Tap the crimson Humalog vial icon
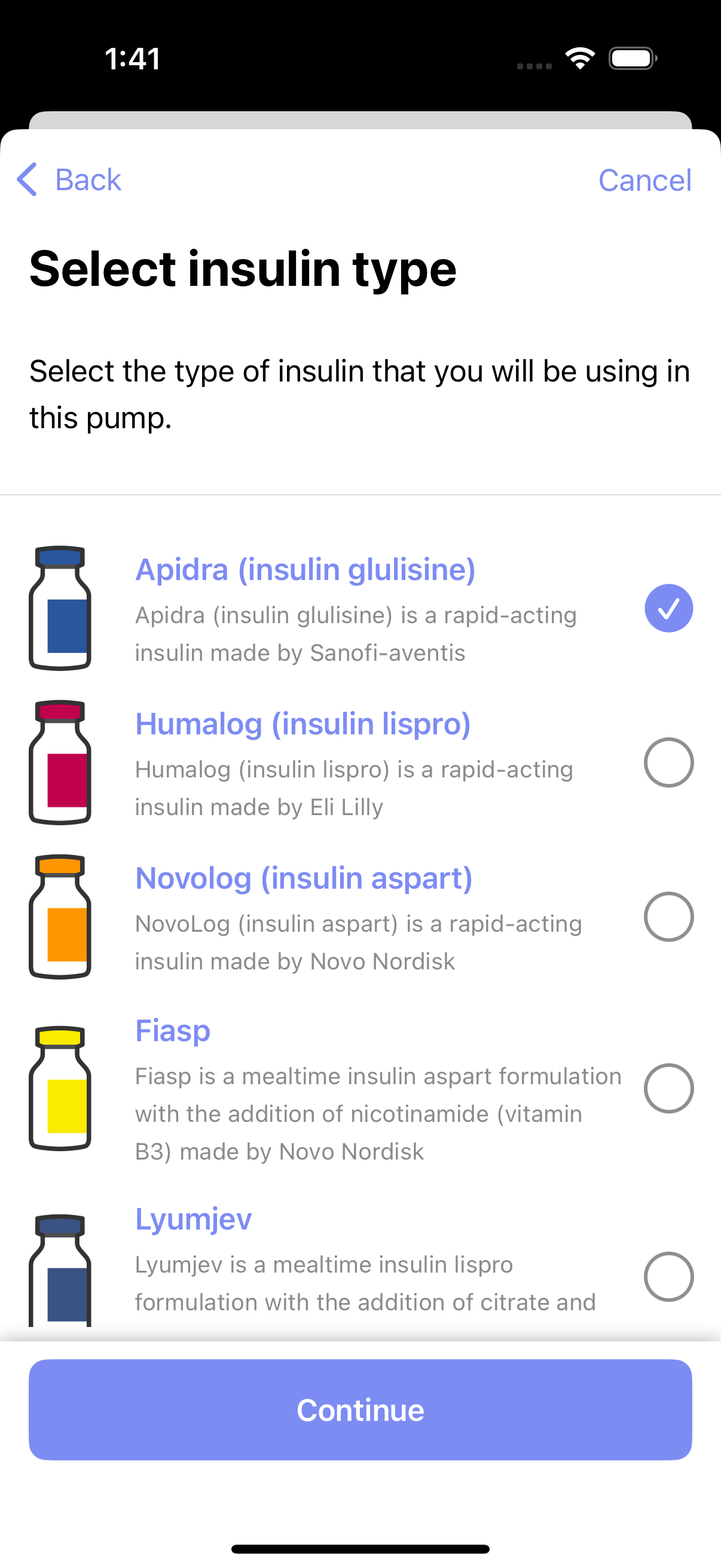This screenshot has width=721, height=1568. click(x=60, y=762)
